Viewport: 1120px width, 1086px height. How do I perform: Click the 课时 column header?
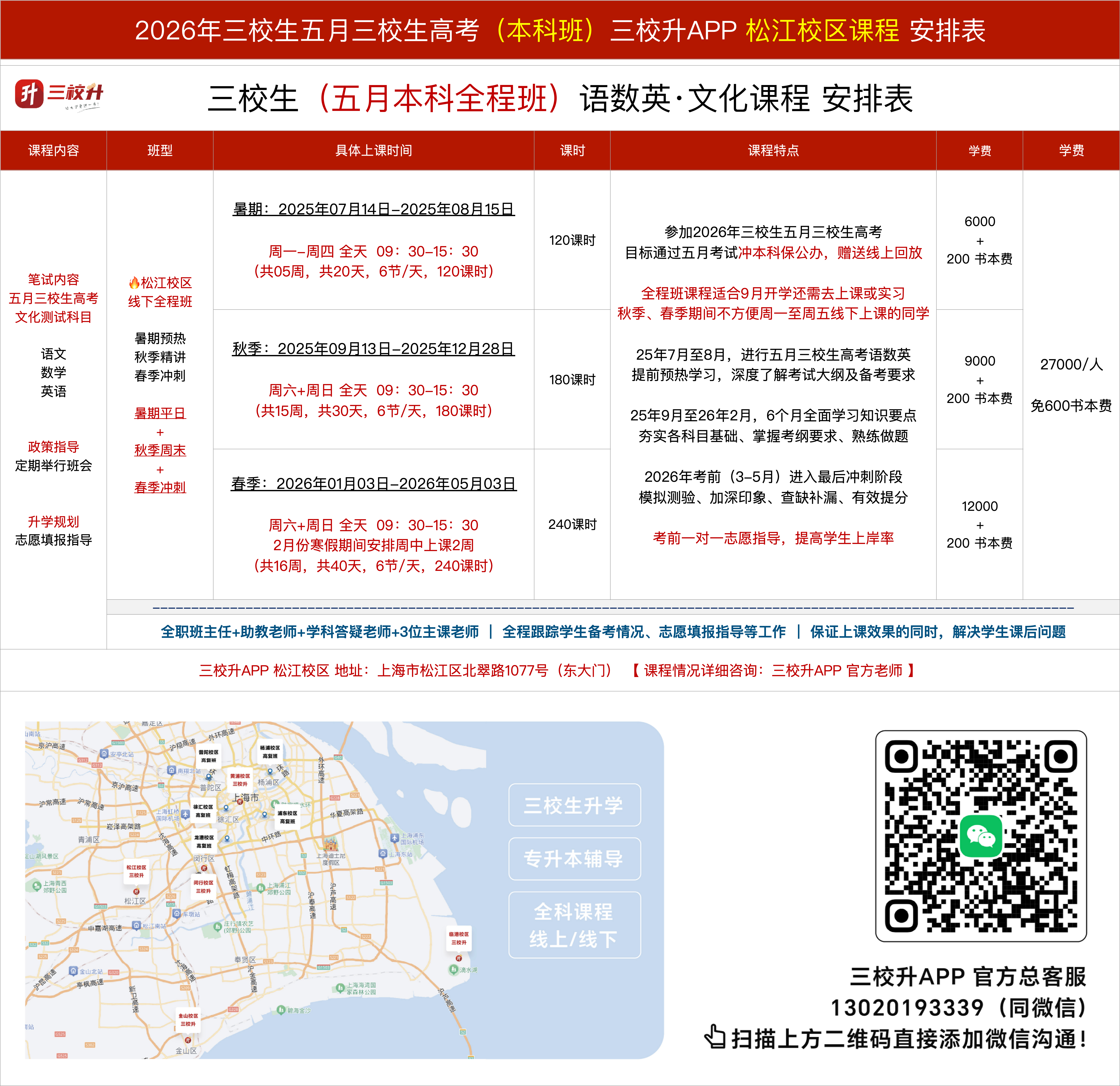(572, 150)
